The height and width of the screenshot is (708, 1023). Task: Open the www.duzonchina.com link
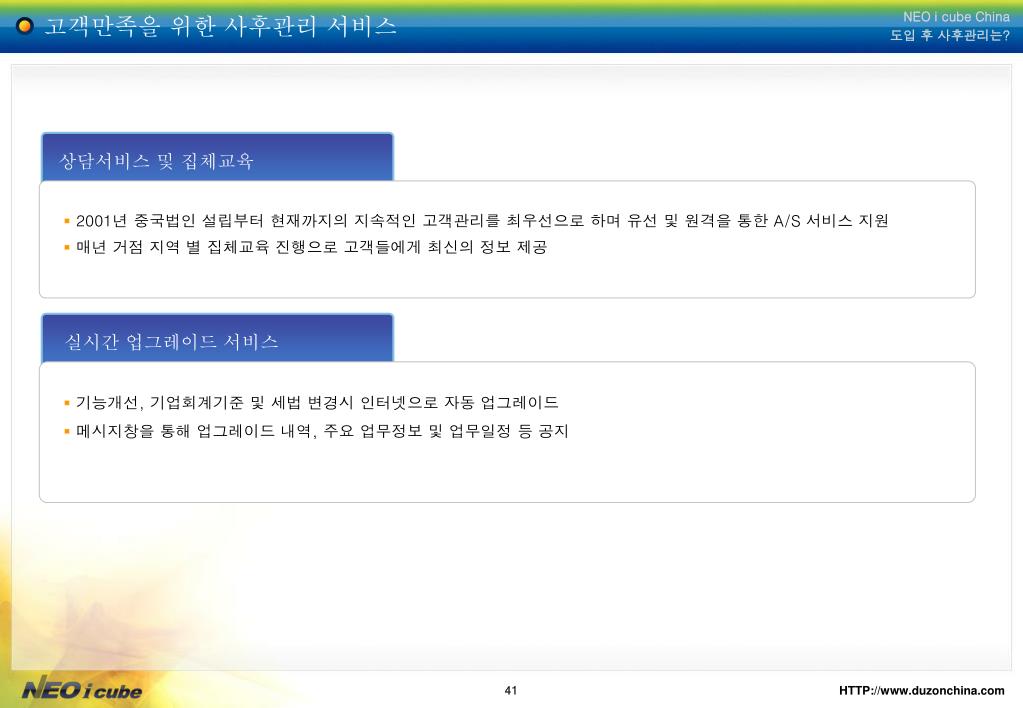click(x=921, y=690)
